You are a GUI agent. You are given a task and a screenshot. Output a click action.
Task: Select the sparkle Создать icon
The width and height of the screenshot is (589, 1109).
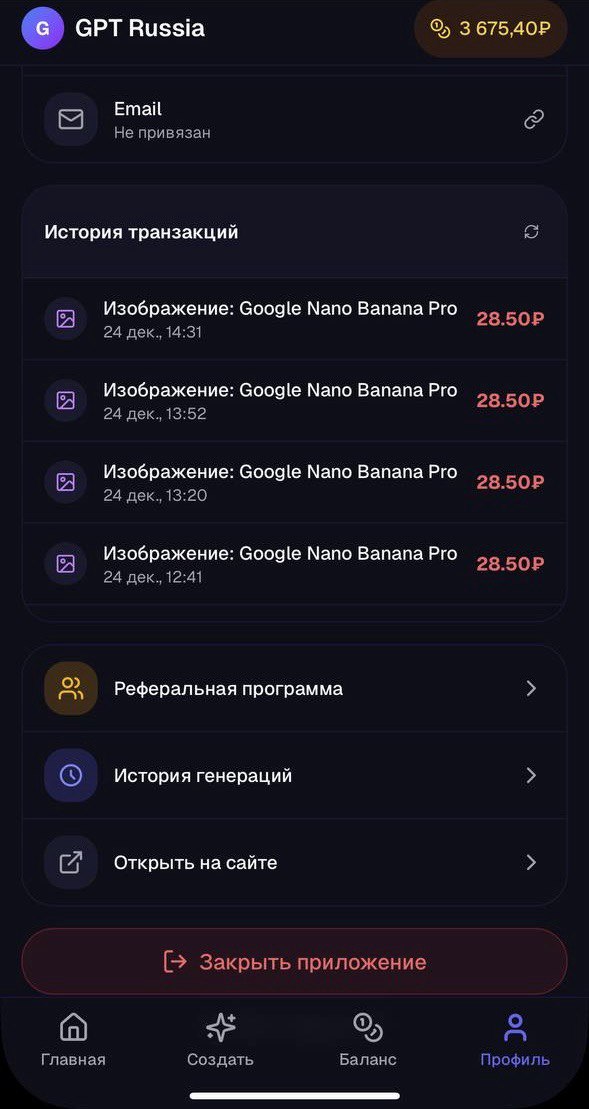(220, 1027)
